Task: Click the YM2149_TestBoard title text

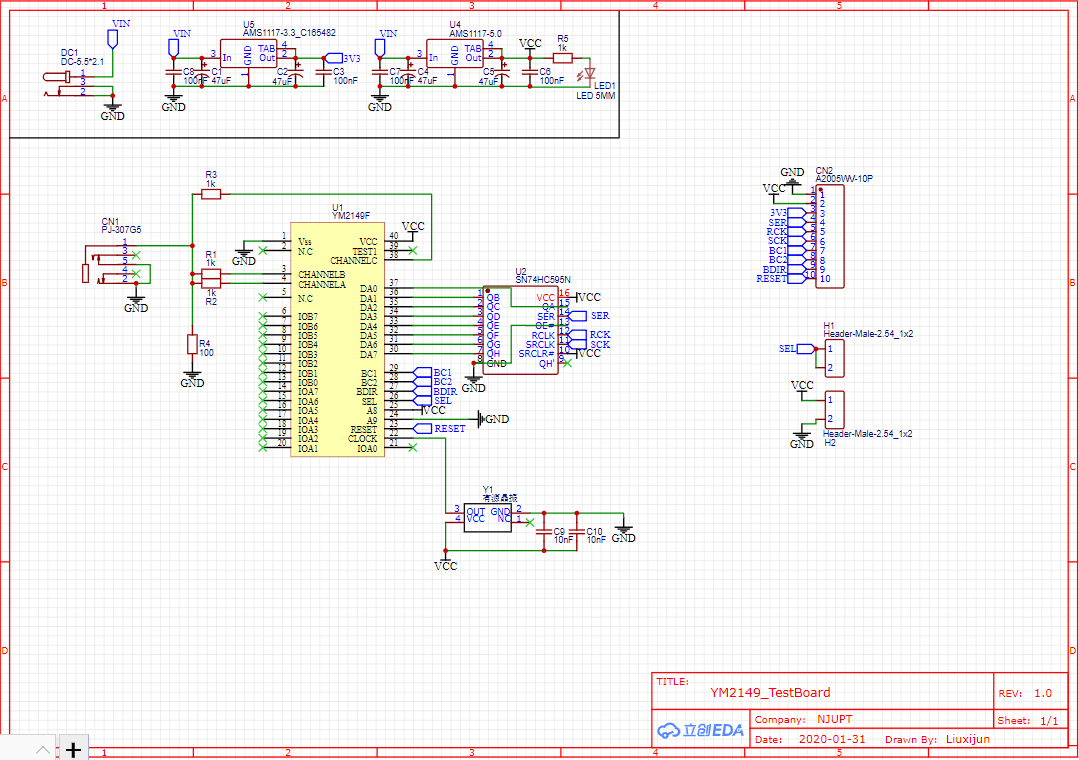Action: [770, 693]
